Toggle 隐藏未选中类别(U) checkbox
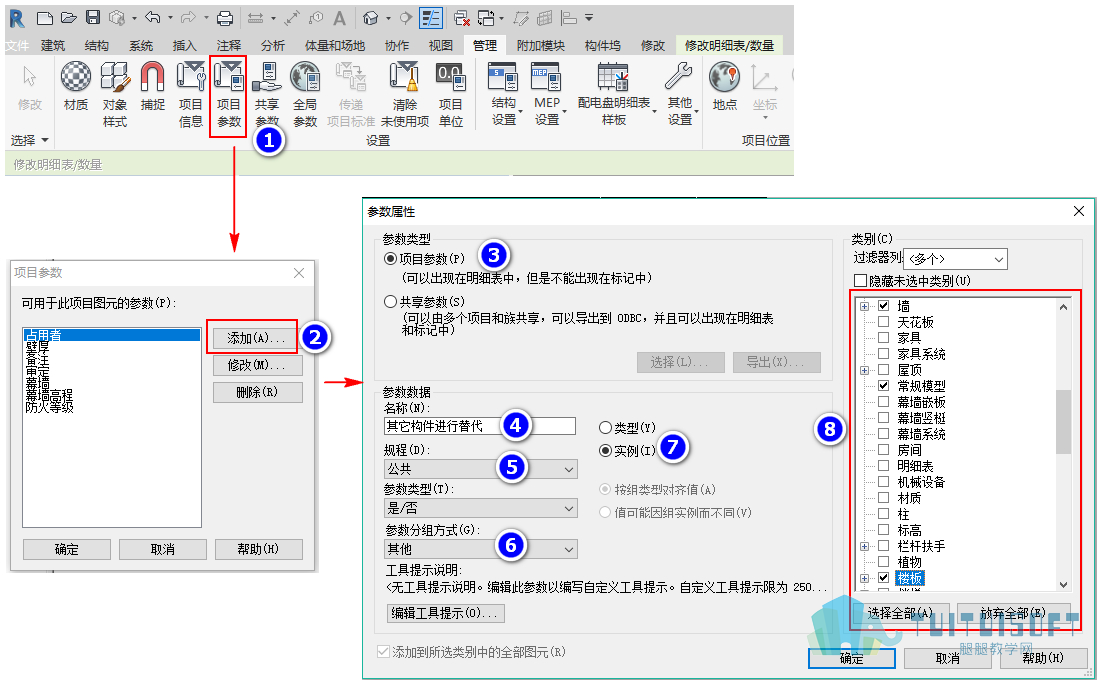Screen dimensions: 1097x680 861,281
